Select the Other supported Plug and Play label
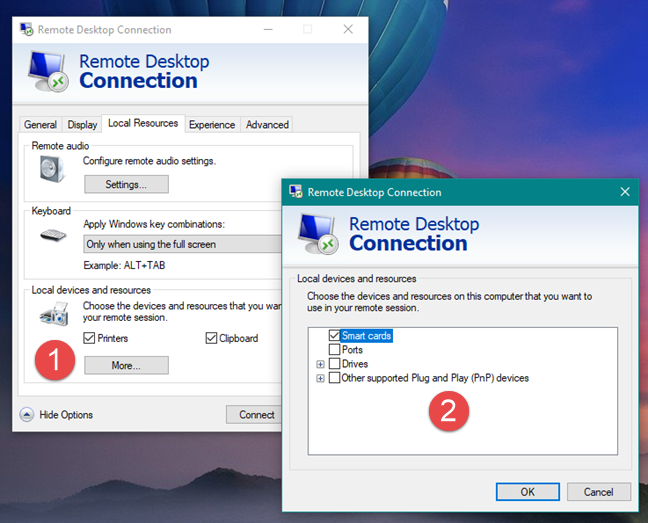 pos(435,378)
